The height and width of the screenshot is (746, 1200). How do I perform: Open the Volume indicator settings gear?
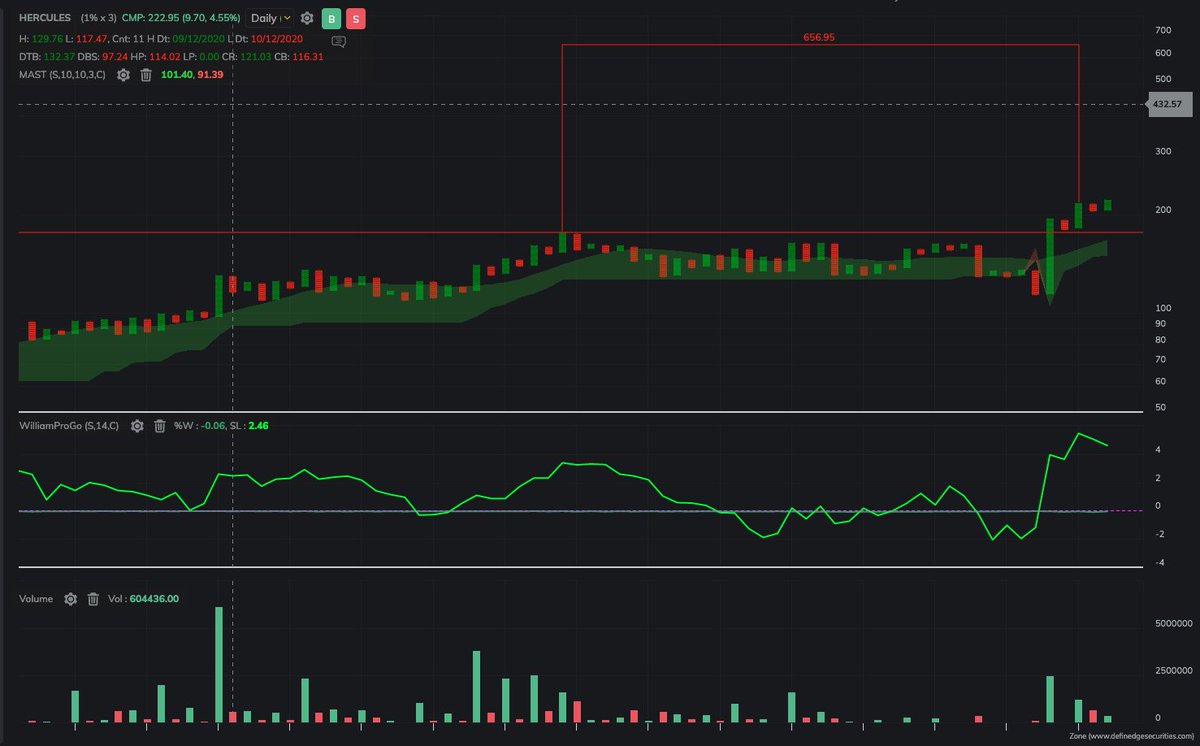(70, 599)
